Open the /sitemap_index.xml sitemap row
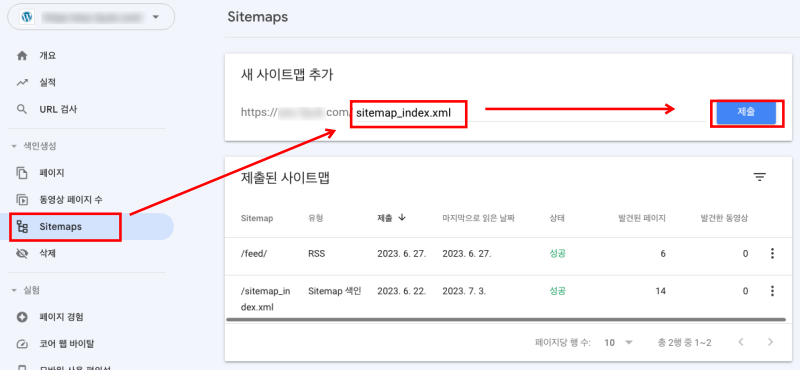The width and height of the screenshot is (800, 370). tap(508, 297)
